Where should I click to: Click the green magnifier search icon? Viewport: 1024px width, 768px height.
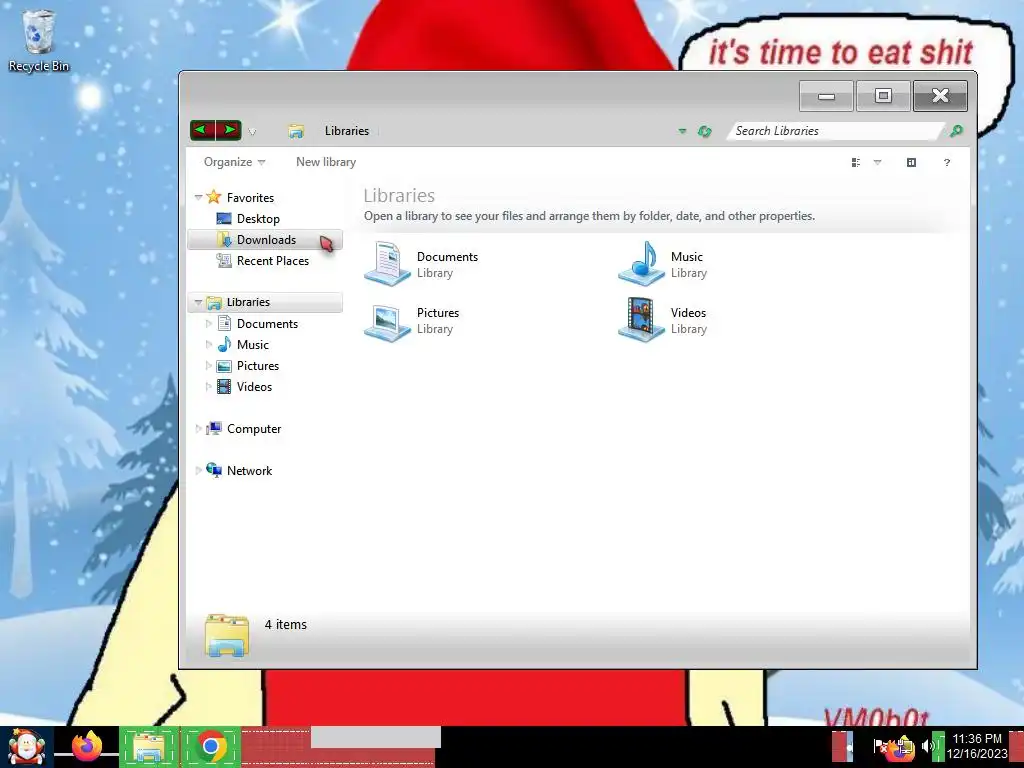956,131
